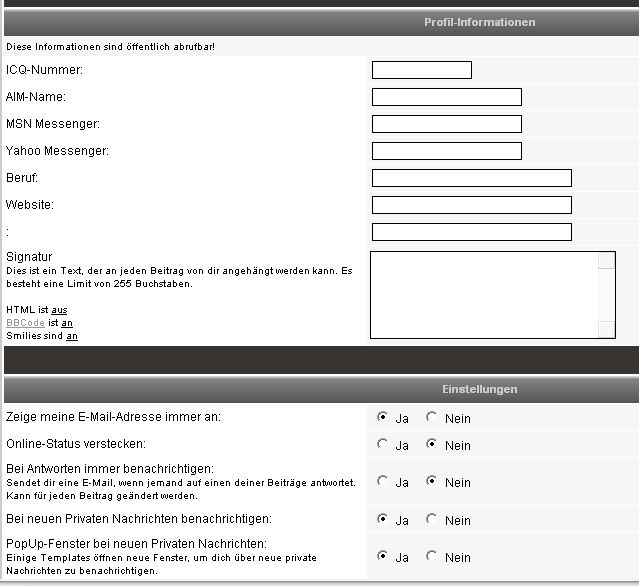Screen dimensions: 639x586
Task: Select Nein for showing e-mail address
Action: pos(432,417)
